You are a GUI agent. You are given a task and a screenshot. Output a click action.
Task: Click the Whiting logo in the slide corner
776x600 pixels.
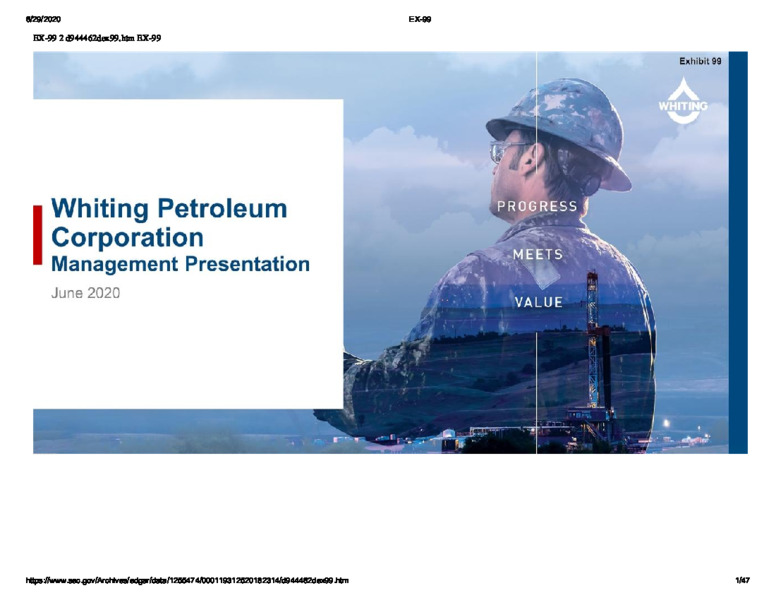tap(683, 100)
